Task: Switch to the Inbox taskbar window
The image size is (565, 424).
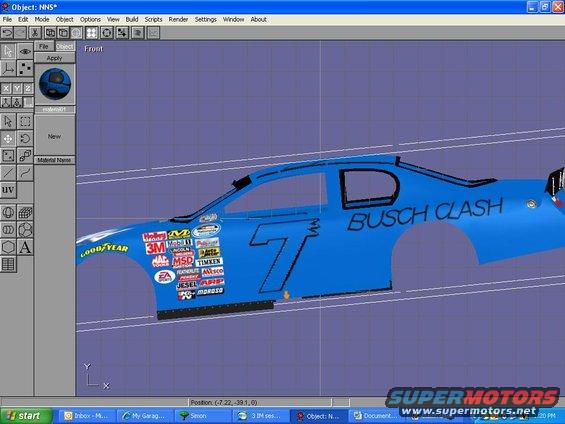Action: coord(87,416)
